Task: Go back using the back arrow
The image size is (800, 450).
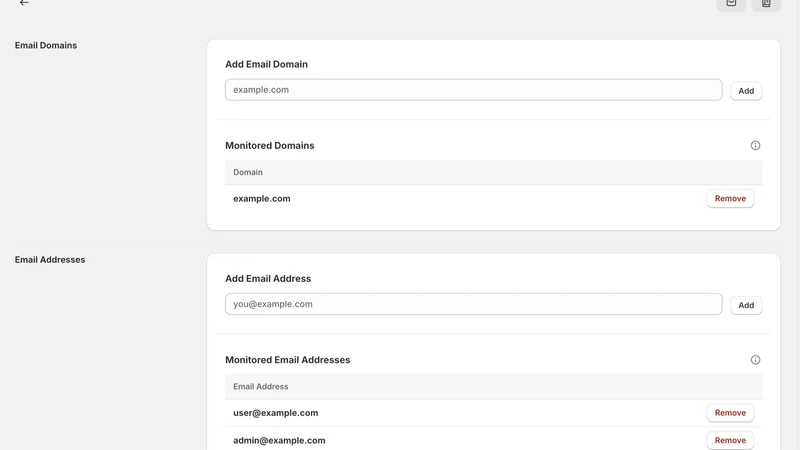Action: (x=24, y=3)
